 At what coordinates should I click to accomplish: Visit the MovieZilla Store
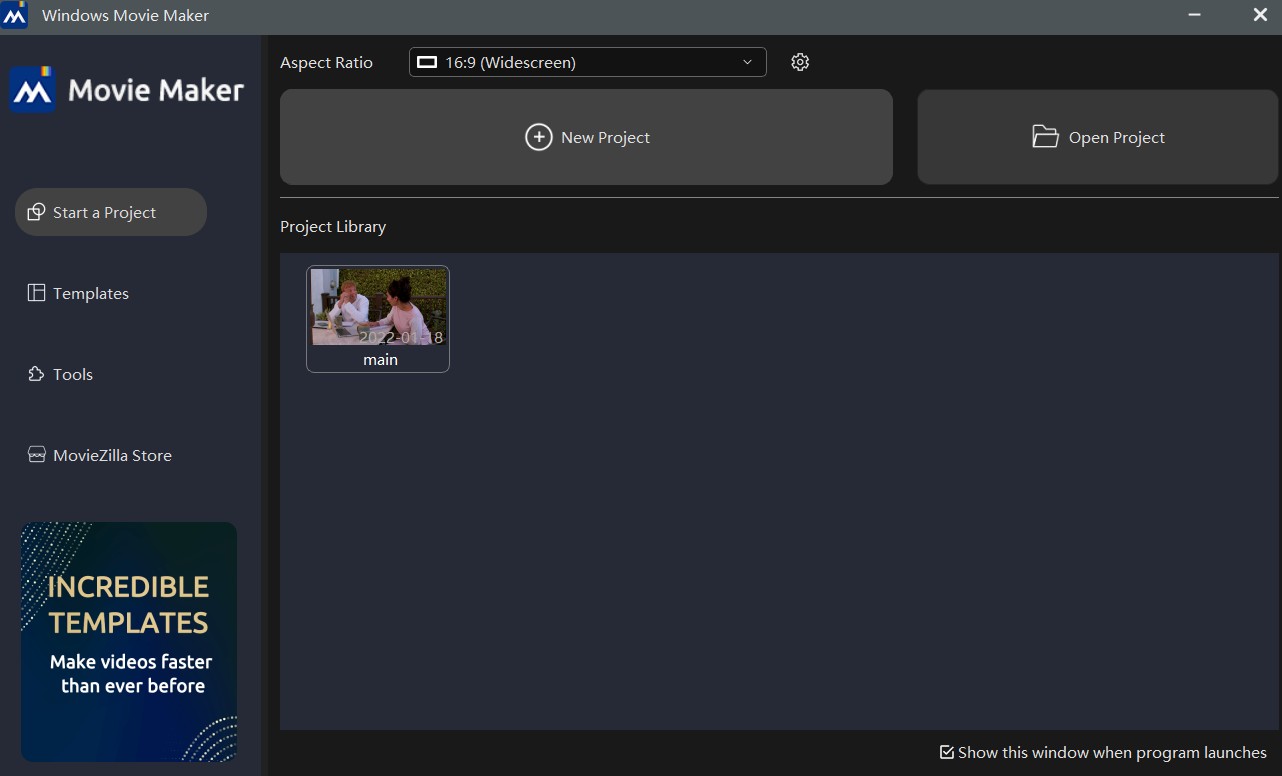(99, 455)
